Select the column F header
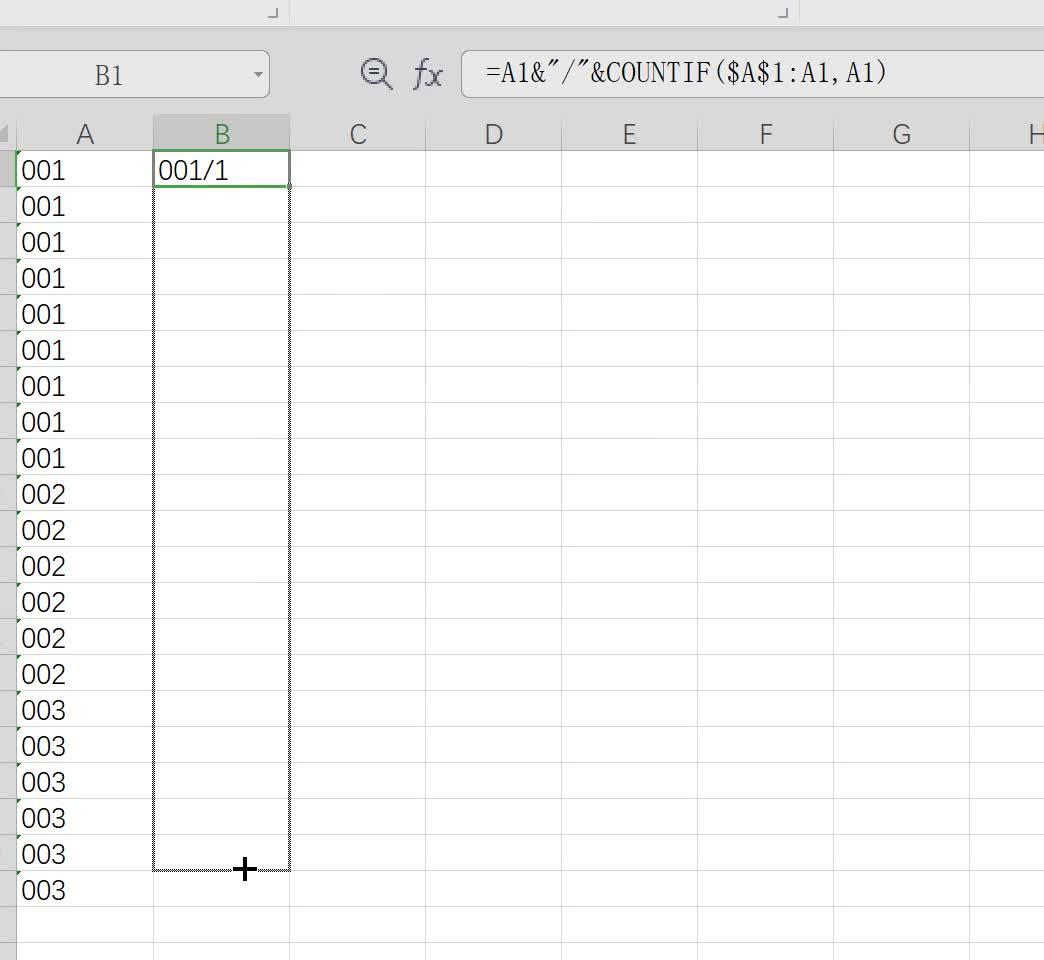The width and height of the screenshot is (1044, 960). [766, 134]
